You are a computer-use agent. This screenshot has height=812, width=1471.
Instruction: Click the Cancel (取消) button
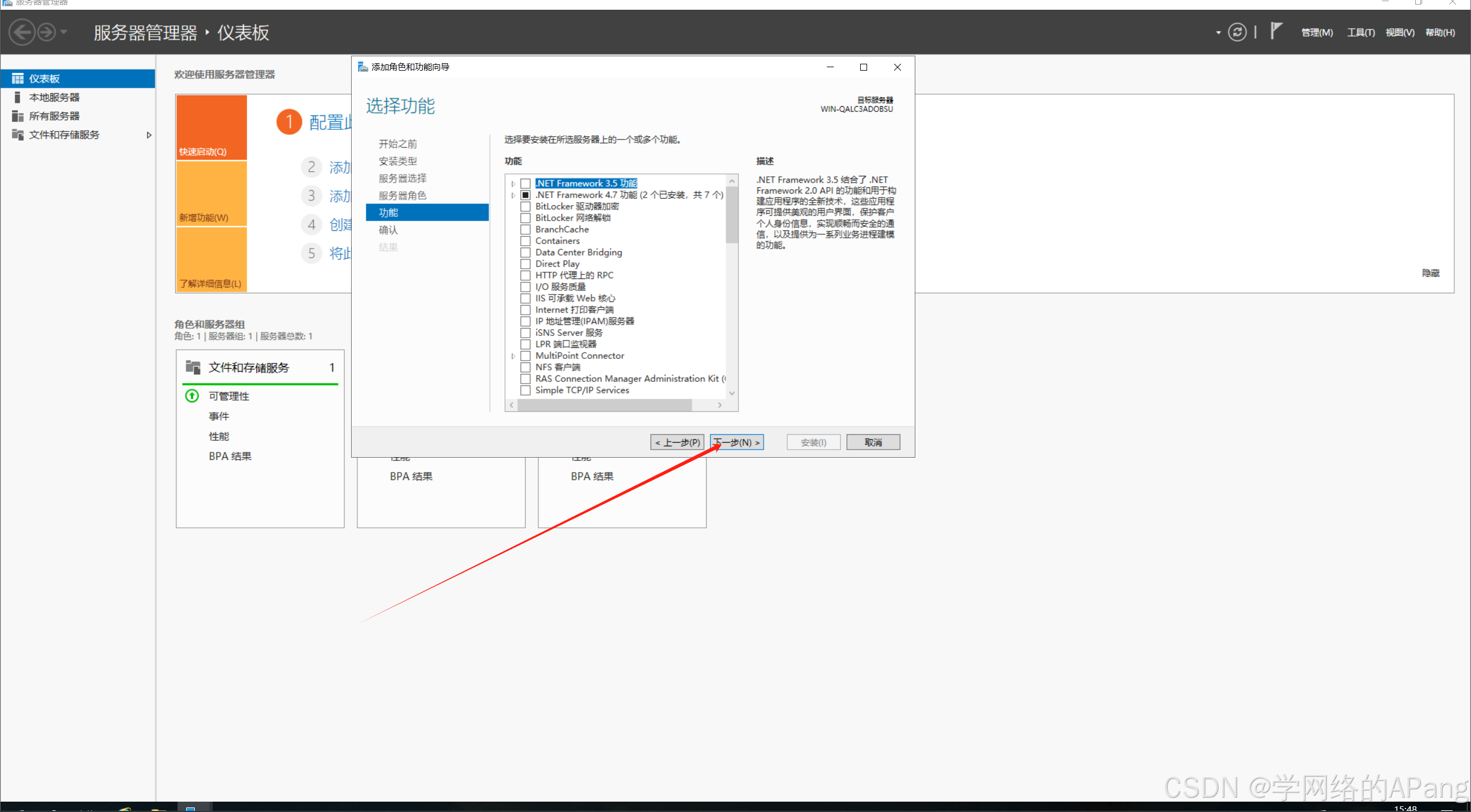(x=872, y=442)
